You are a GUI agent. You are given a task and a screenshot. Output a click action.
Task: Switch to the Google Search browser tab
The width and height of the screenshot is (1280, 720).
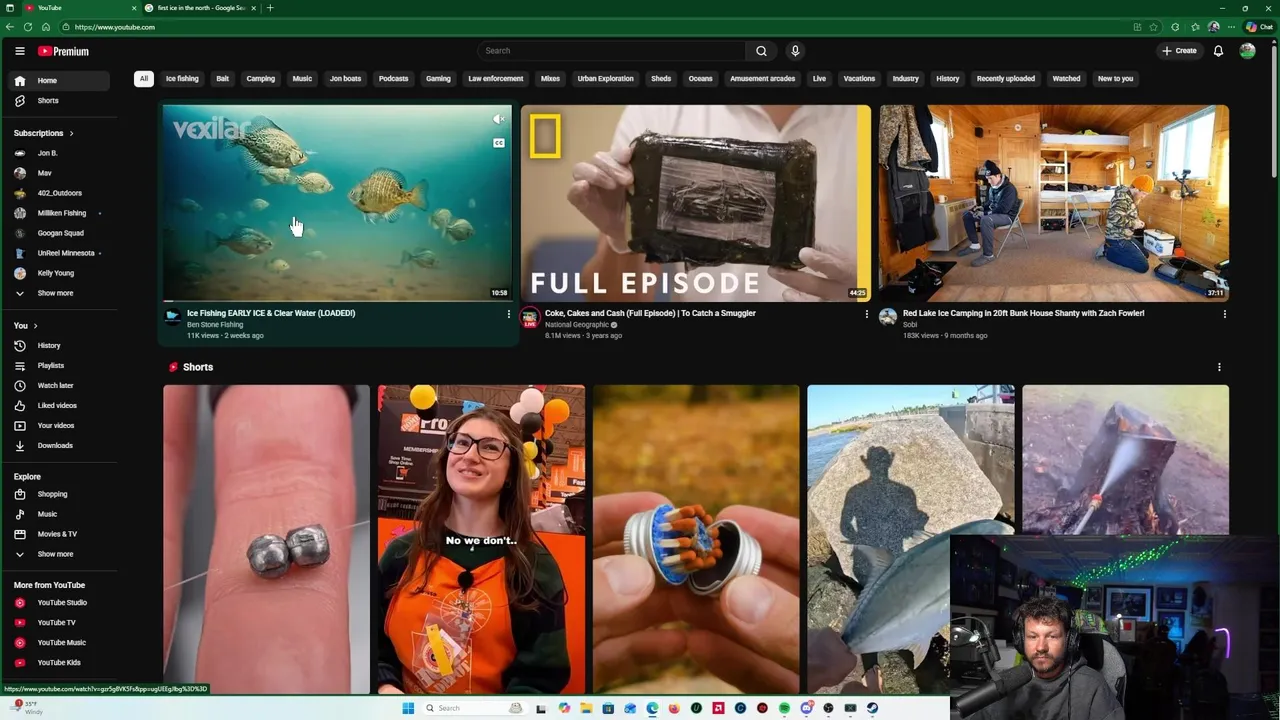click(x=201, y=8)
